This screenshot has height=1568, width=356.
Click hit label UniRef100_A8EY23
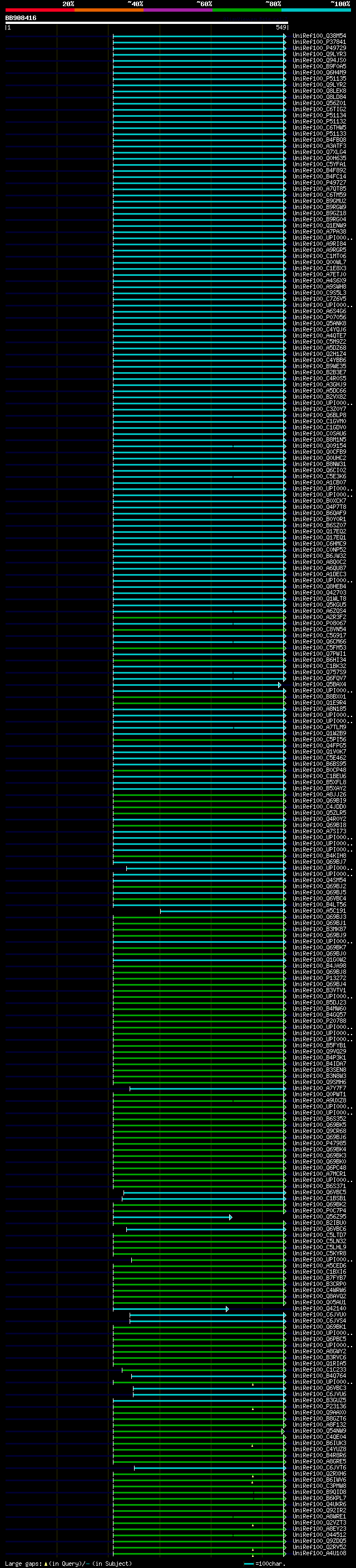pos(319,1530)
